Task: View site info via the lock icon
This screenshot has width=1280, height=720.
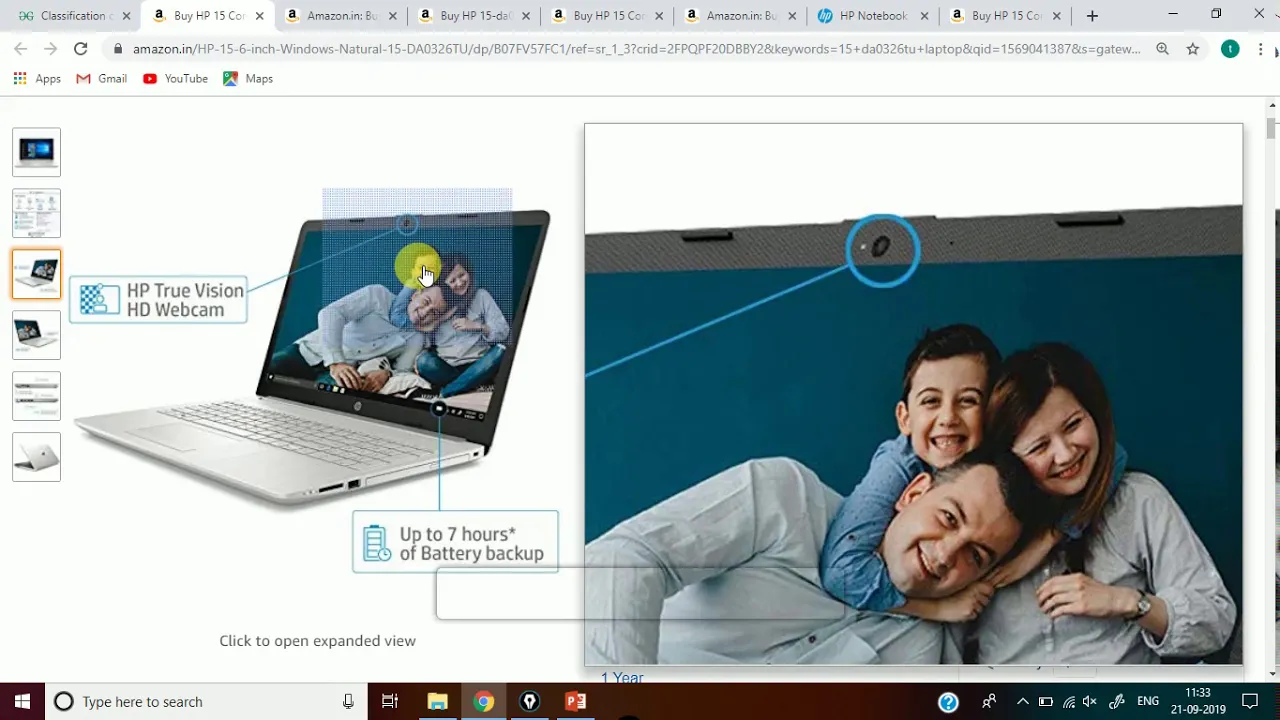Action: point(119,49)
